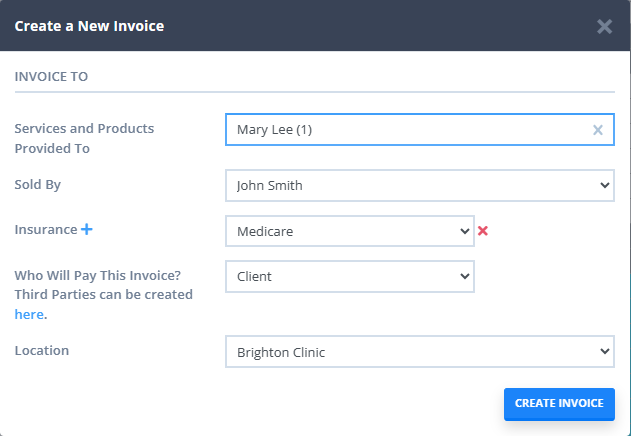Click empty header bar area beside title
Screen dimensions: 631x436
coord(380,26)
